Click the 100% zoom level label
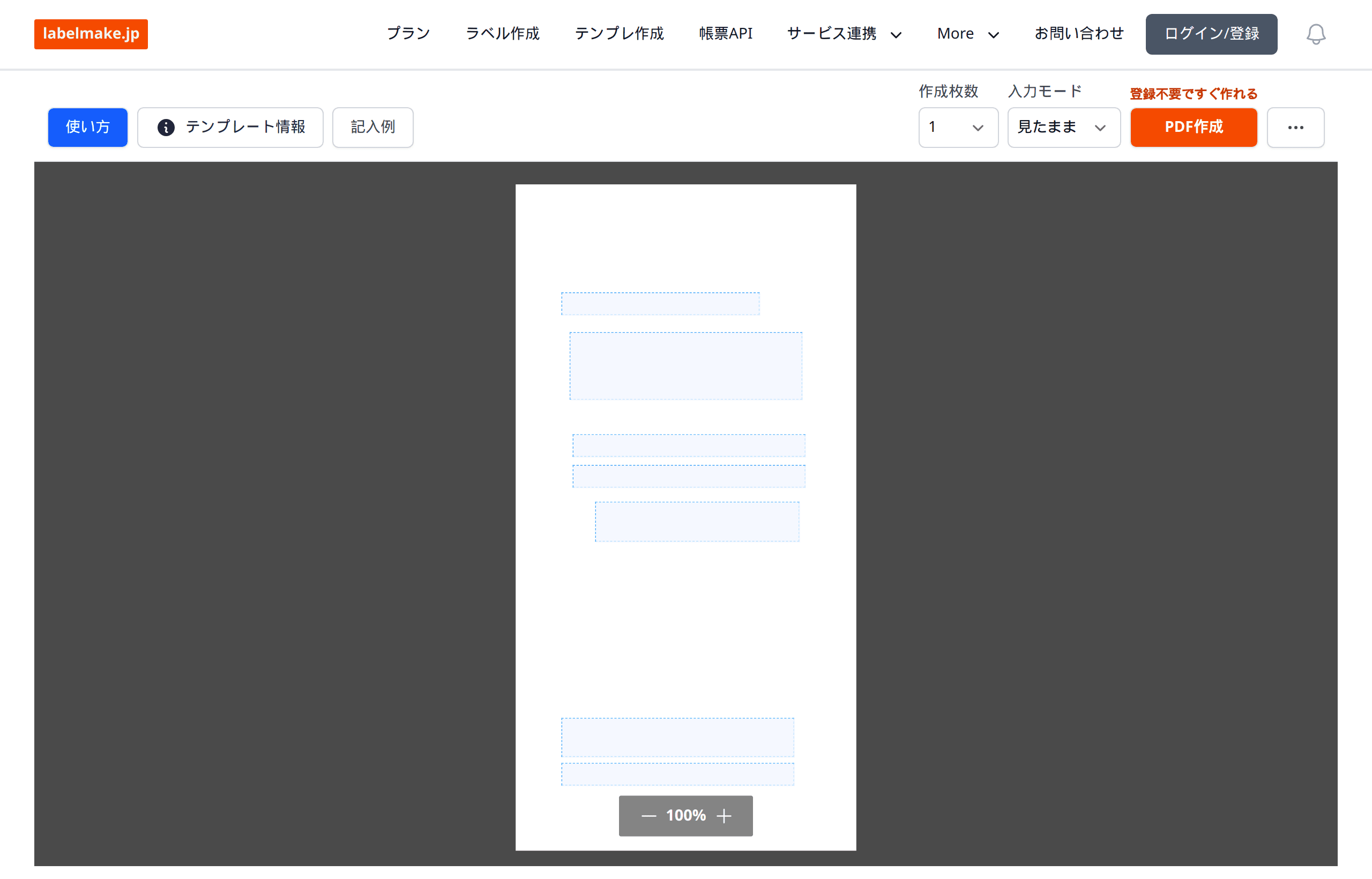The height and width of the screenshot is (879, 1372). coord(686,816)
